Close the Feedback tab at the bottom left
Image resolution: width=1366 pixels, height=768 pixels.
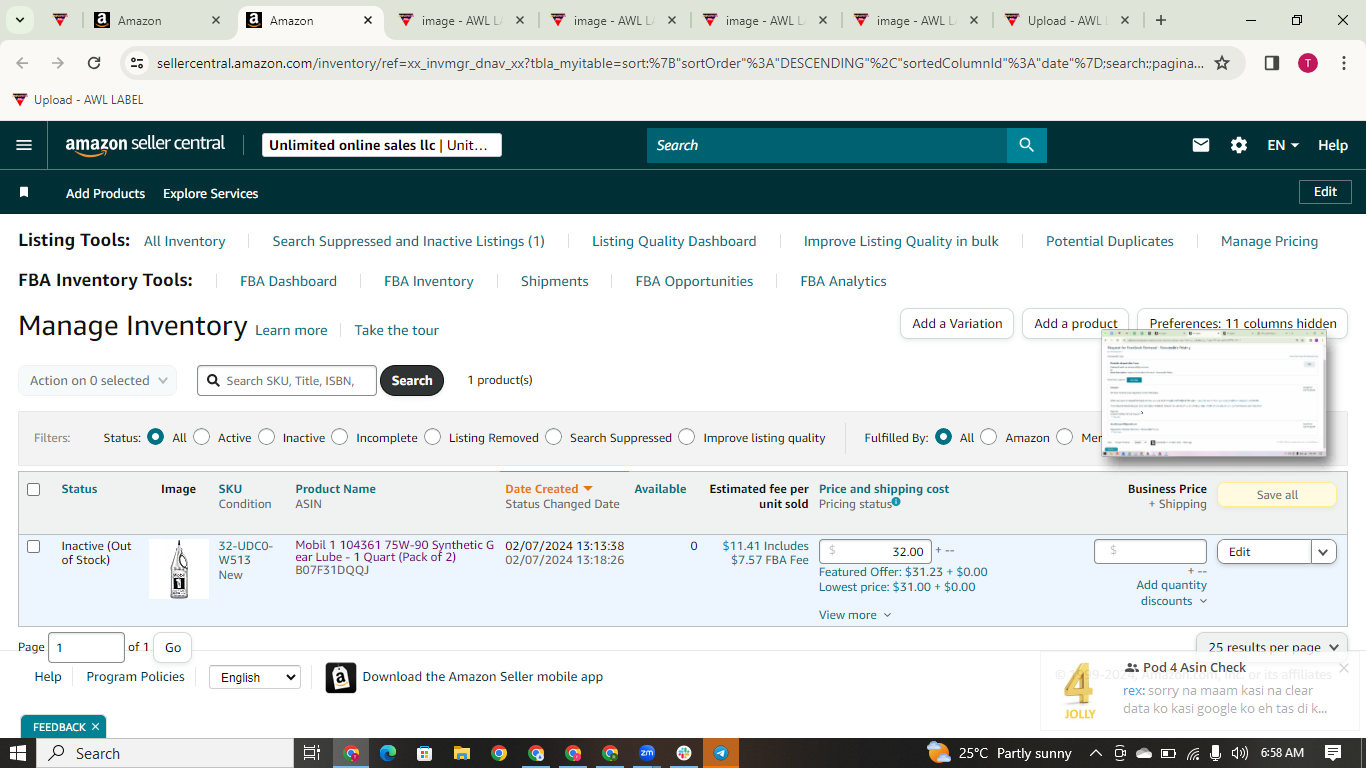click(x=95, y=727)
